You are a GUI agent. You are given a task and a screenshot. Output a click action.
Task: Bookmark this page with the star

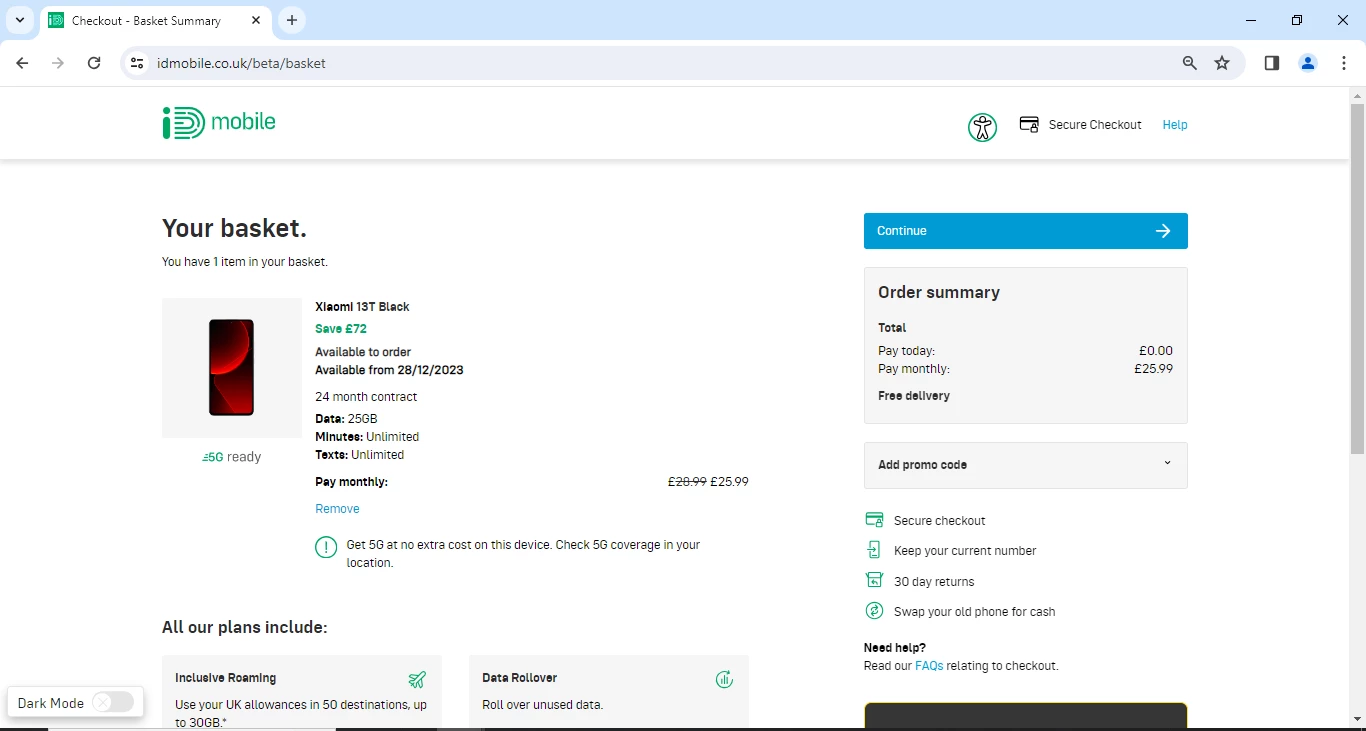point(1222,63)
